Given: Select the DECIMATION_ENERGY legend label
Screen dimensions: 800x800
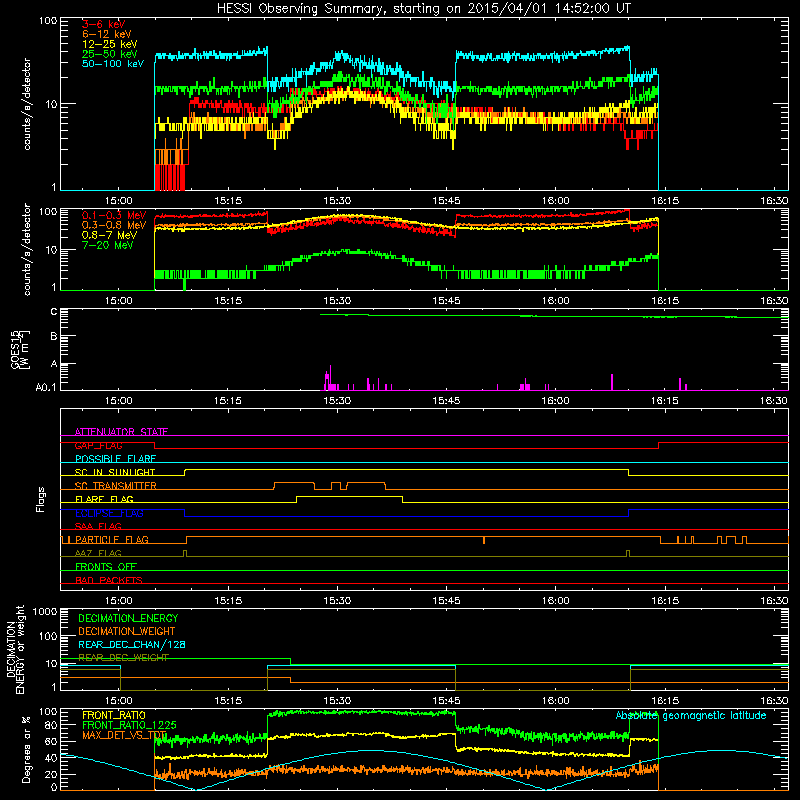Looking at the screenshot, I should pos(128,618).
